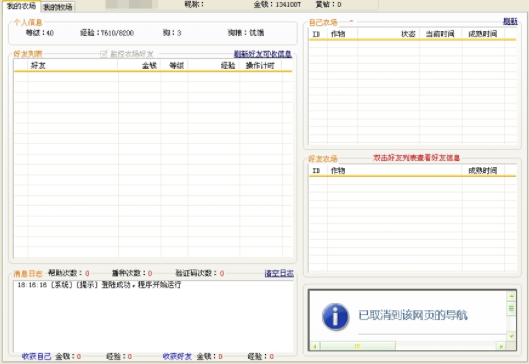The image size is (529, 364).
Task: Click 作物 header in 自己农场 table
Action: (x=342, y=34)
